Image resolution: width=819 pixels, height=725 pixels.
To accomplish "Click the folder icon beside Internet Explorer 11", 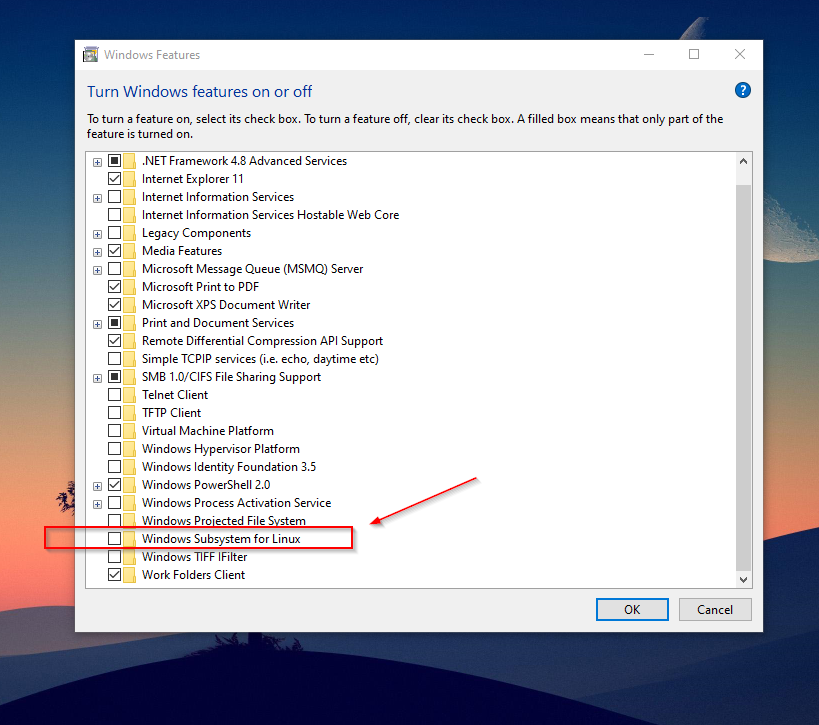I will (130, 179).
